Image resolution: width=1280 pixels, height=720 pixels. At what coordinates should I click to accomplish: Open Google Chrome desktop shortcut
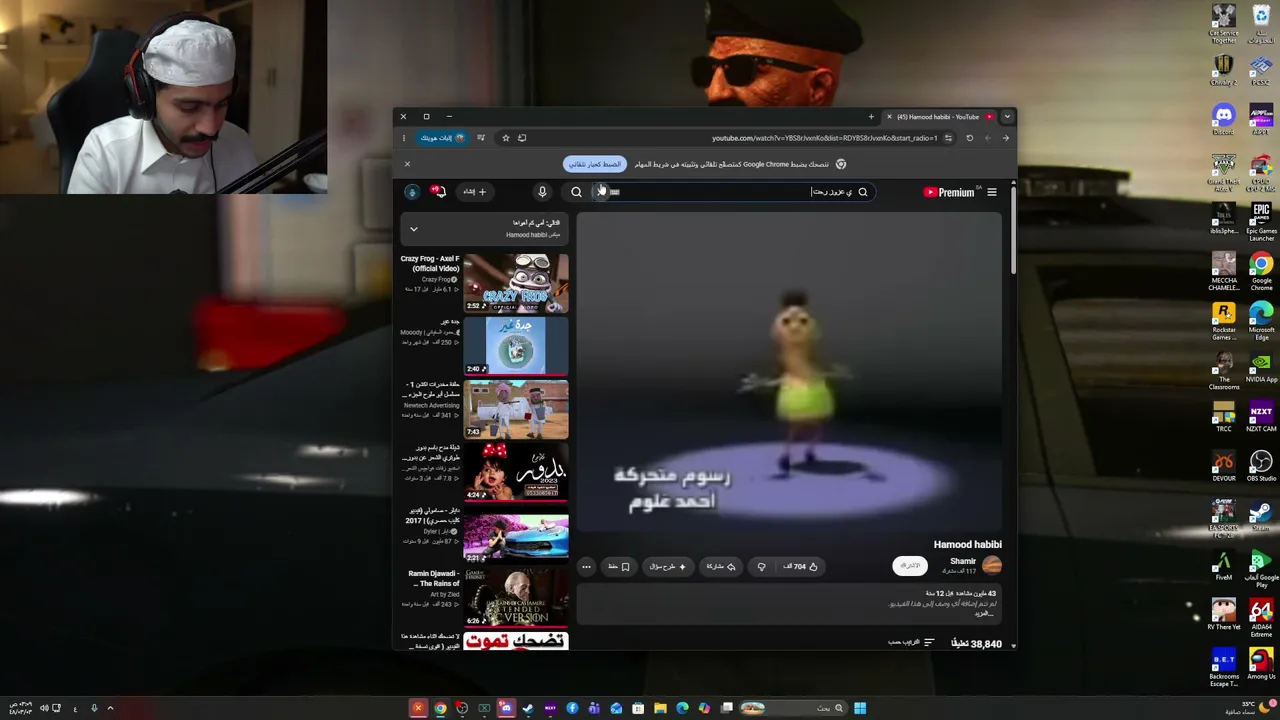[1261, 272]
